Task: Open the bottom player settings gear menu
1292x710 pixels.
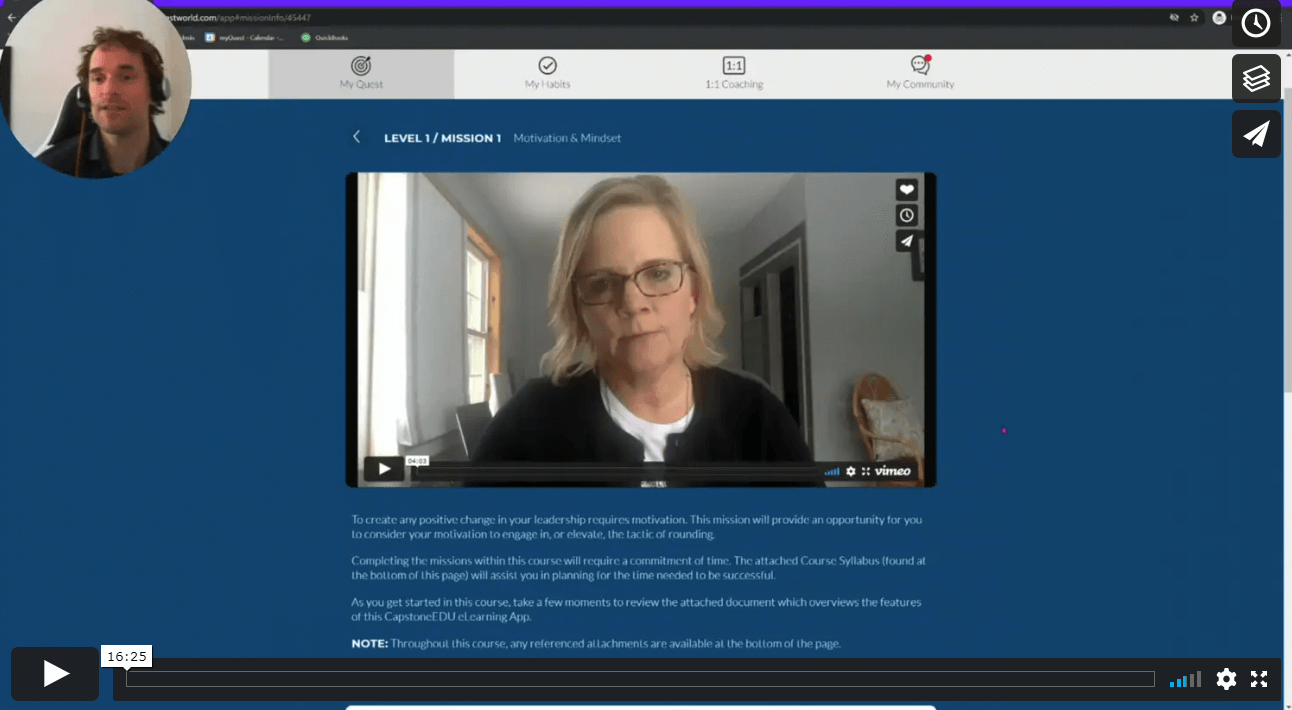Action: click(x=1226, y=679)
